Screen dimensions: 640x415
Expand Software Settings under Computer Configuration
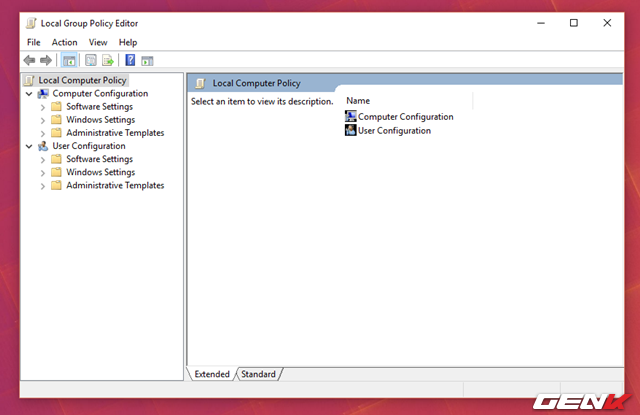pos(43,108)
